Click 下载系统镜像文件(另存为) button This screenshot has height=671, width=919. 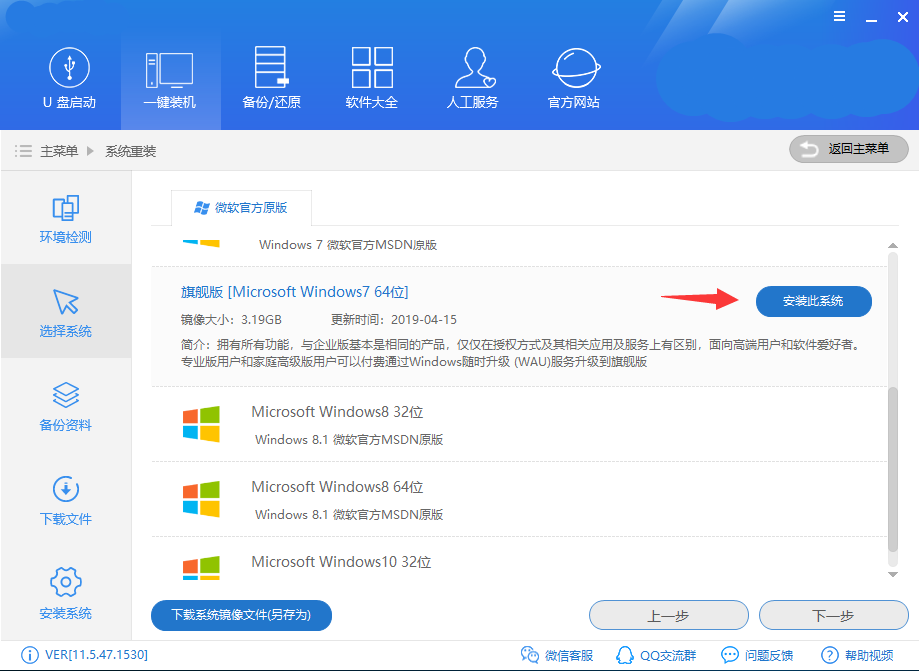tap(241, 615)
